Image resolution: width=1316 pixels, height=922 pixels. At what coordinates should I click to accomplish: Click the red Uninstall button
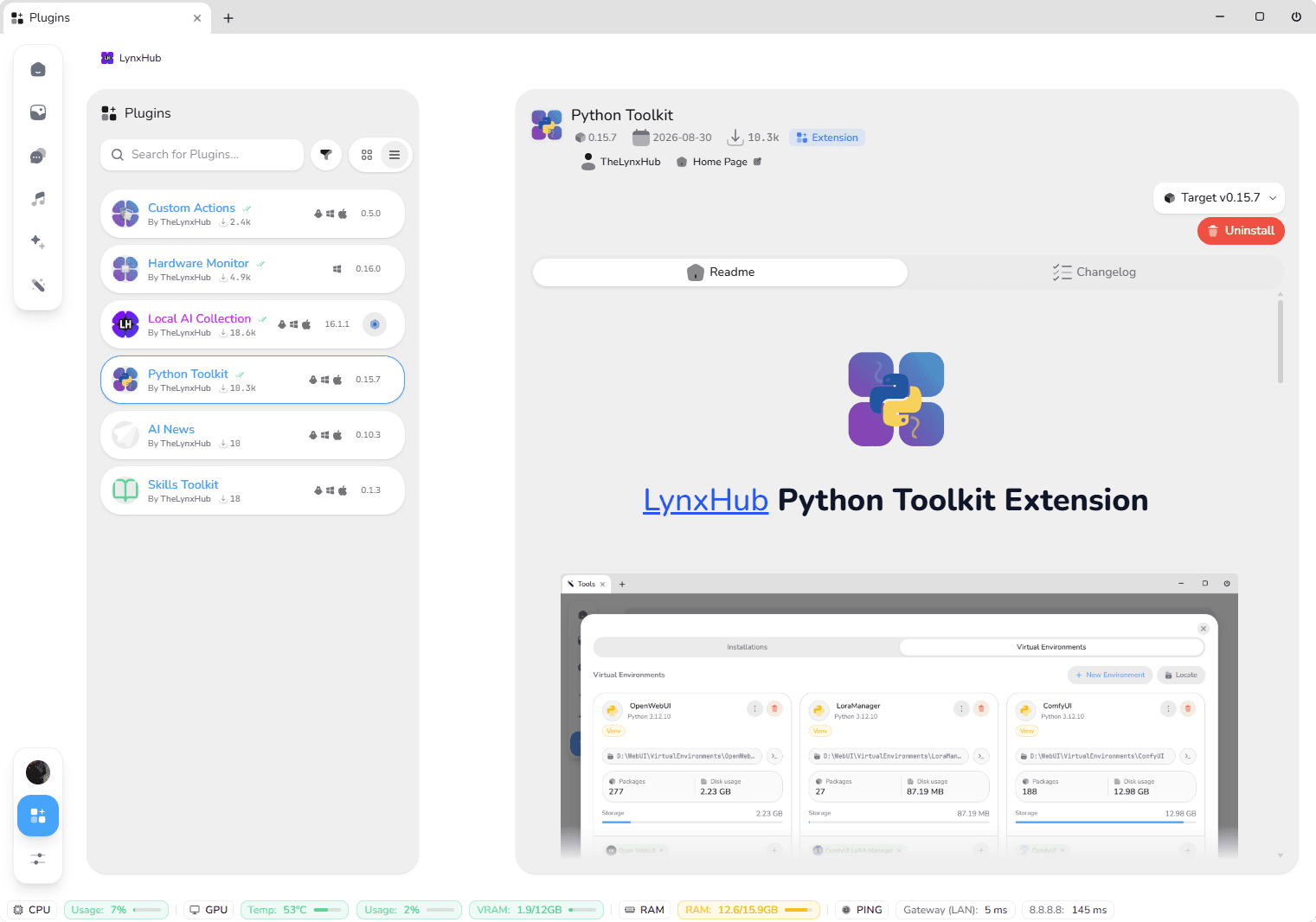pyautogui.click(x=1241, y=231)
